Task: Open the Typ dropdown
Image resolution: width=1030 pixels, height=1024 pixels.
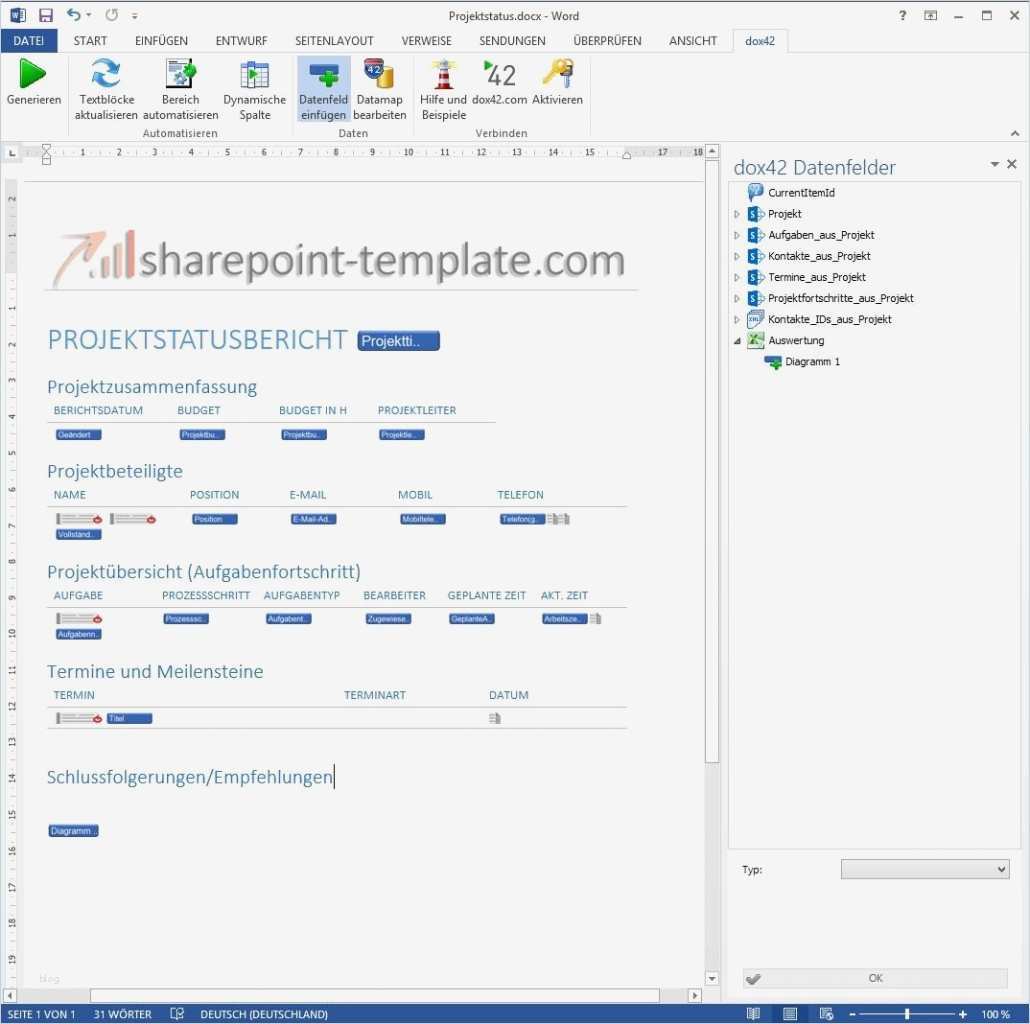Action: click(924, 868)
